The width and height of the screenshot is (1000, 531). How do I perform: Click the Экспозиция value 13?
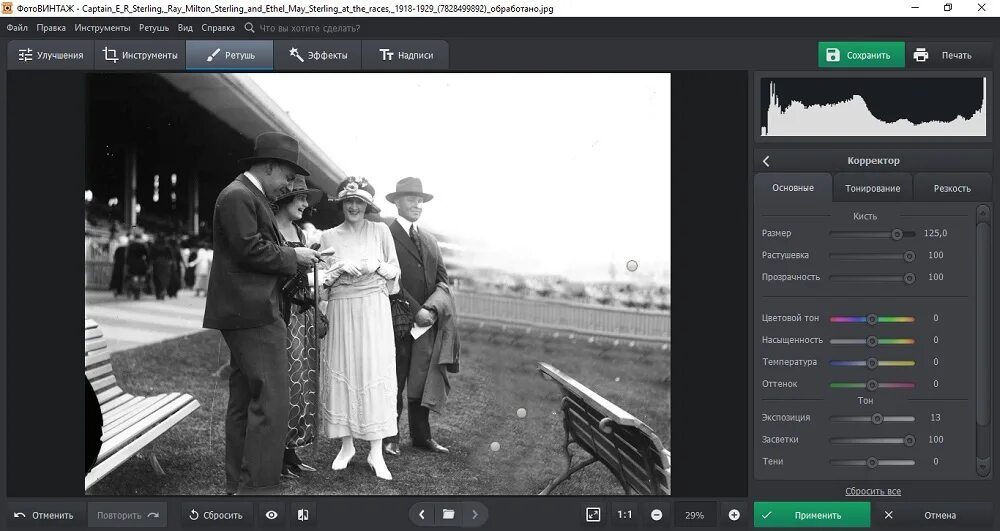[x=936, y=418]
